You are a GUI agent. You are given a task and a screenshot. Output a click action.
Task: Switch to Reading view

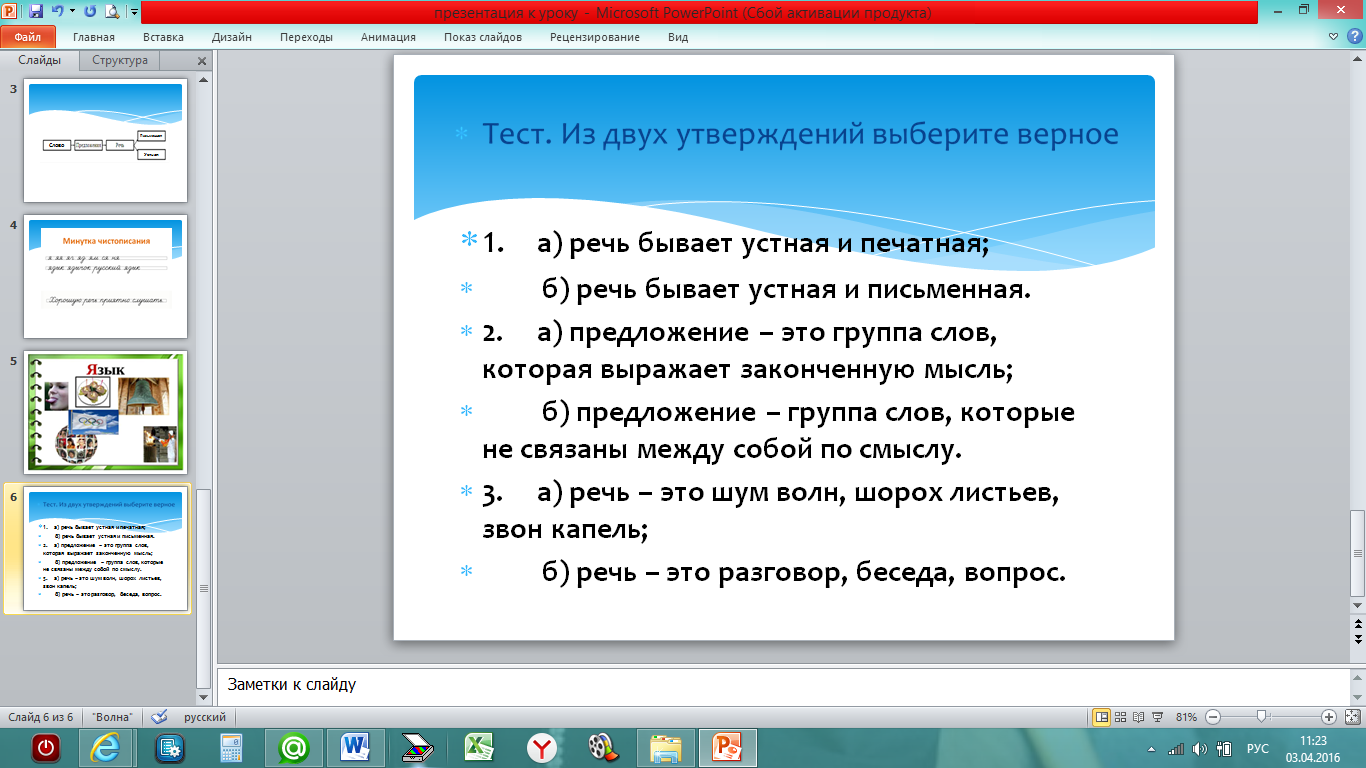click(x=1137, y=717)
